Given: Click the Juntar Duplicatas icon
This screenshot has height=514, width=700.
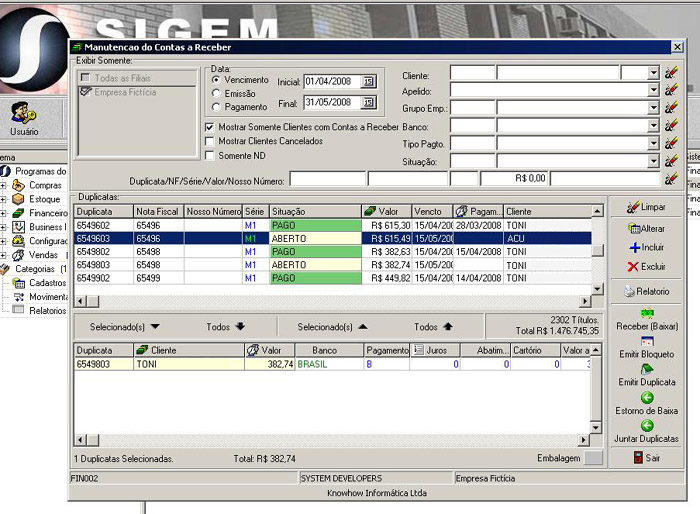Looking at the screenshot, I should 646,425.
